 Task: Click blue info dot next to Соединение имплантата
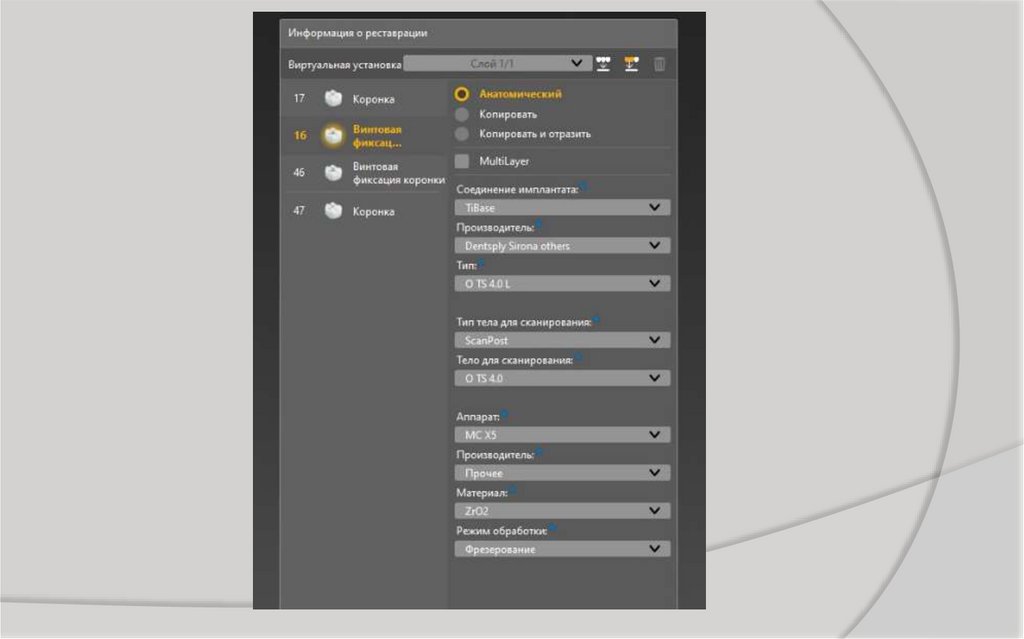tap(583, 186)
